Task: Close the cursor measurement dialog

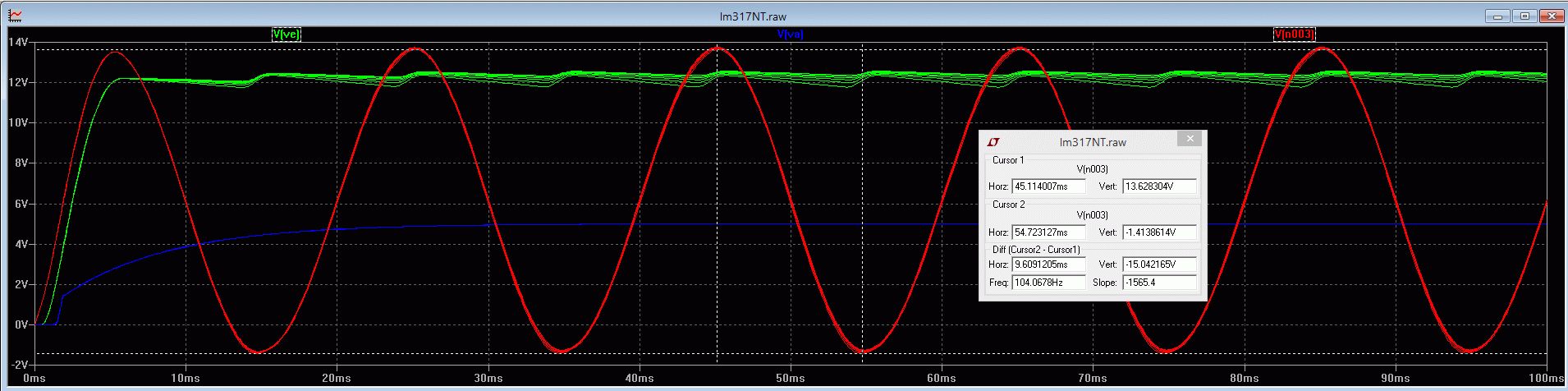Action: pyautogui.click(x=1190, y=140)
